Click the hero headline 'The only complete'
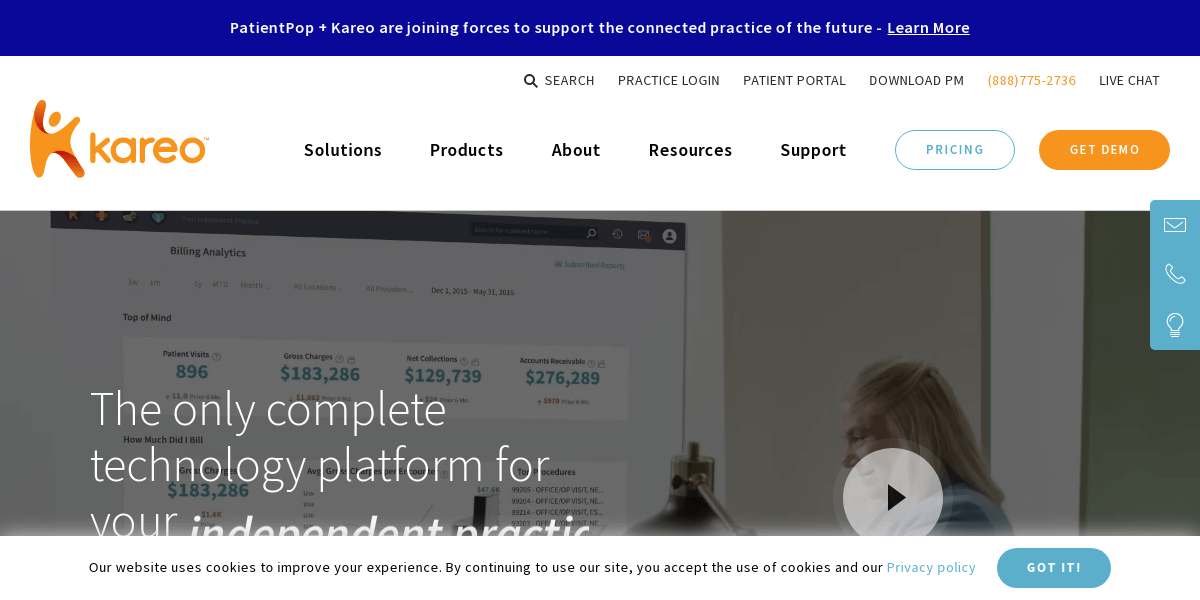This screenshot has height=600, width=1200. click(268, 409)
